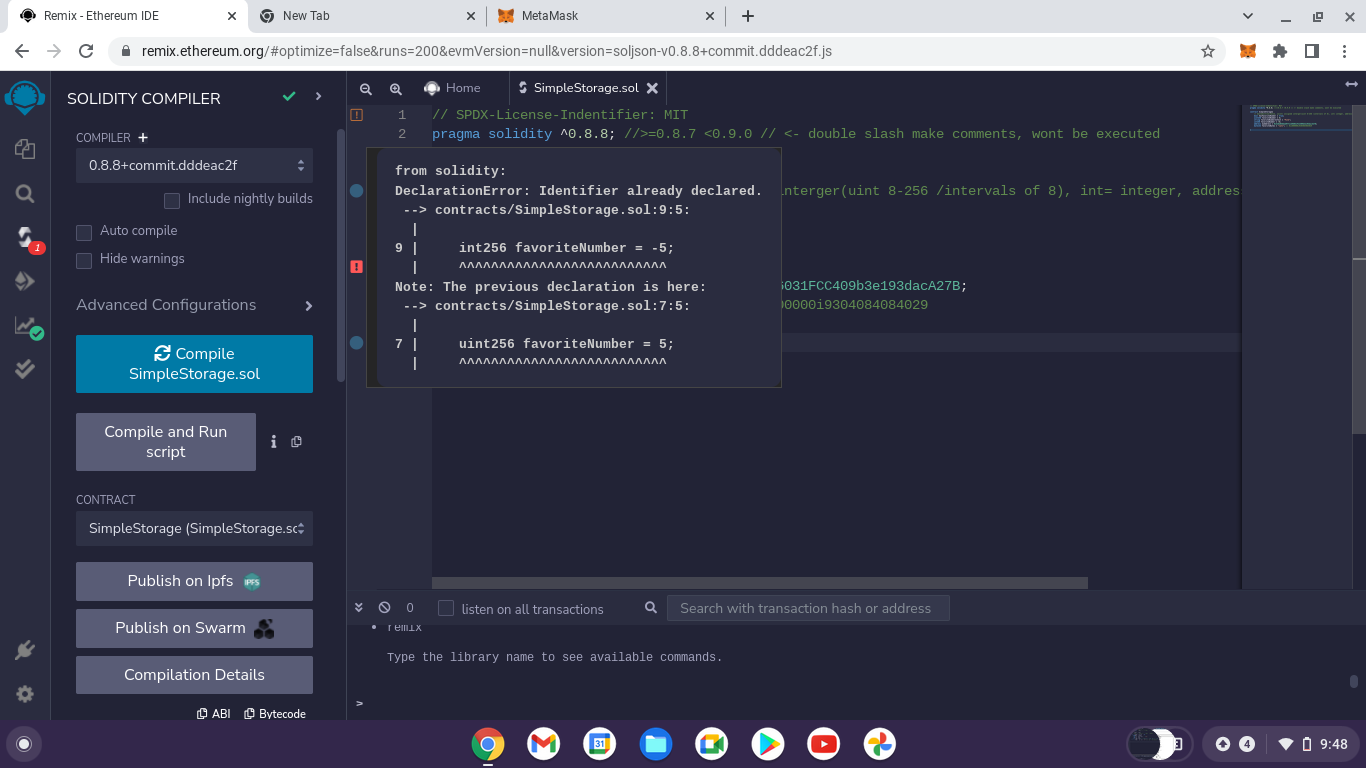
Task: Bookmark this page with star icon
Action: [1208, 51]
